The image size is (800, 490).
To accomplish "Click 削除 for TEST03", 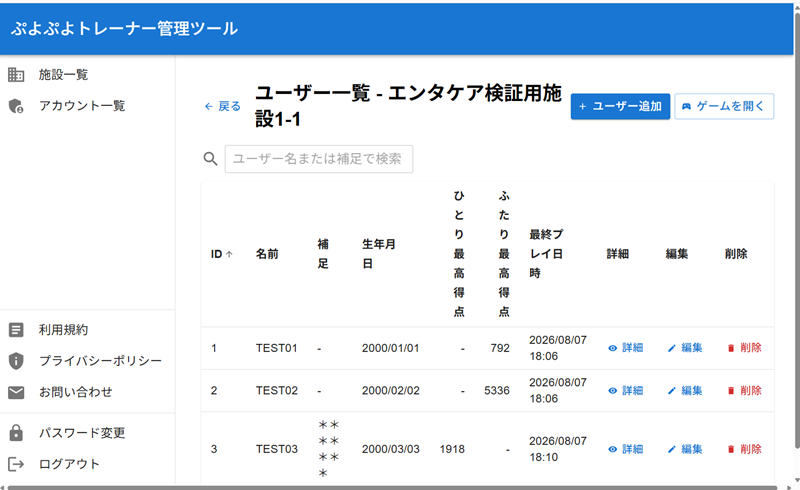I will 744,449.
